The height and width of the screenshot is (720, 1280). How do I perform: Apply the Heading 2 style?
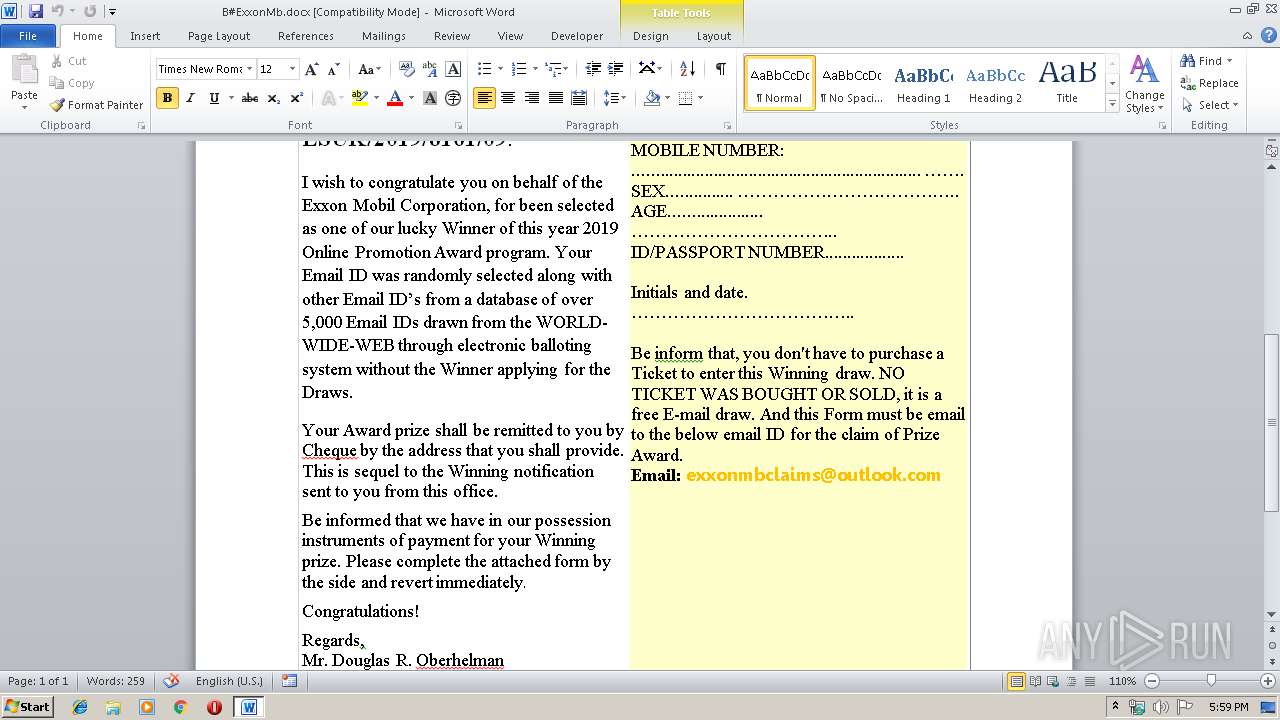995,83
